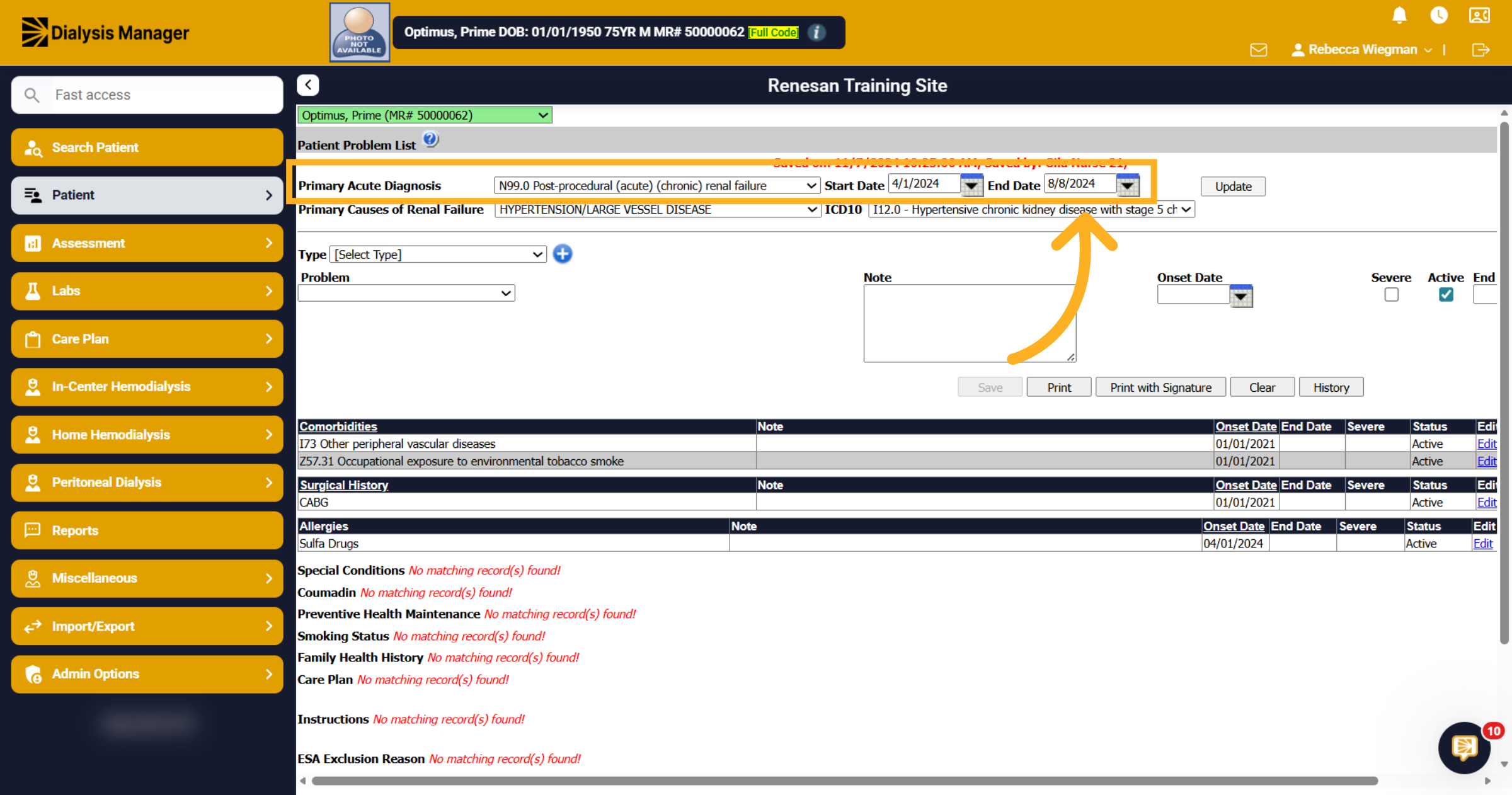Click the Print with Signature button
This screenshot has height=795, width=1512.
[x=1160, y=387]
